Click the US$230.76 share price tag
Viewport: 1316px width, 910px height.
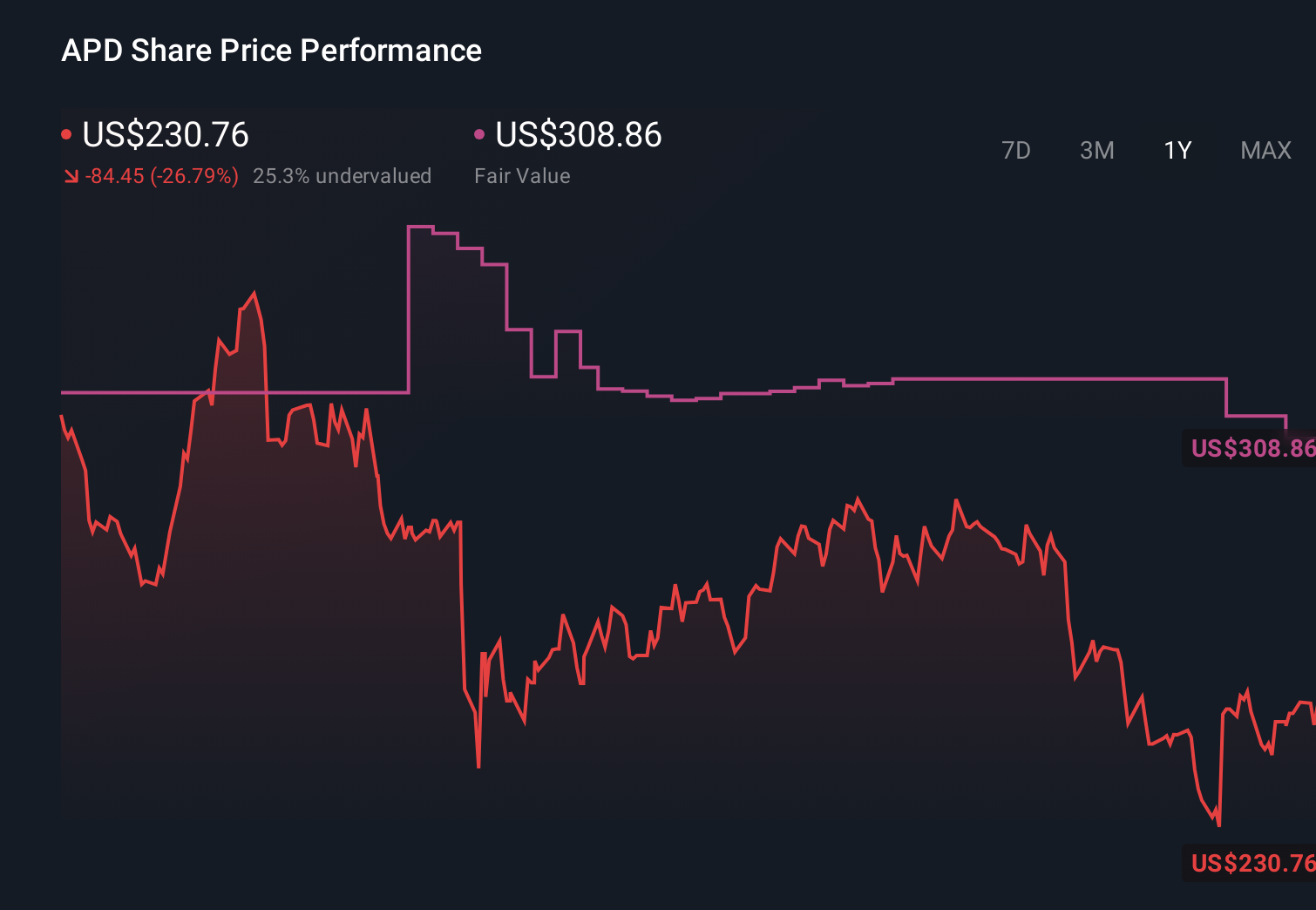click(1252, 864)
